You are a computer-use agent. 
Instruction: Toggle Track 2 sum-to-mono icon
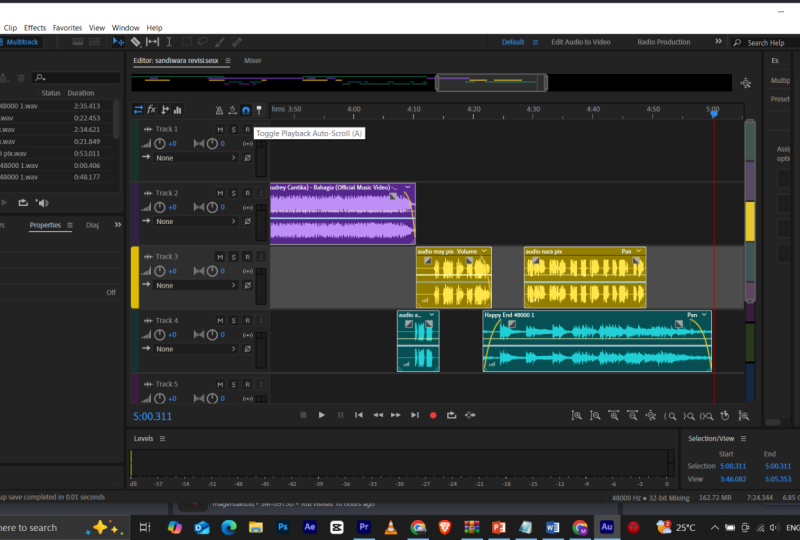tap(248, 207)
